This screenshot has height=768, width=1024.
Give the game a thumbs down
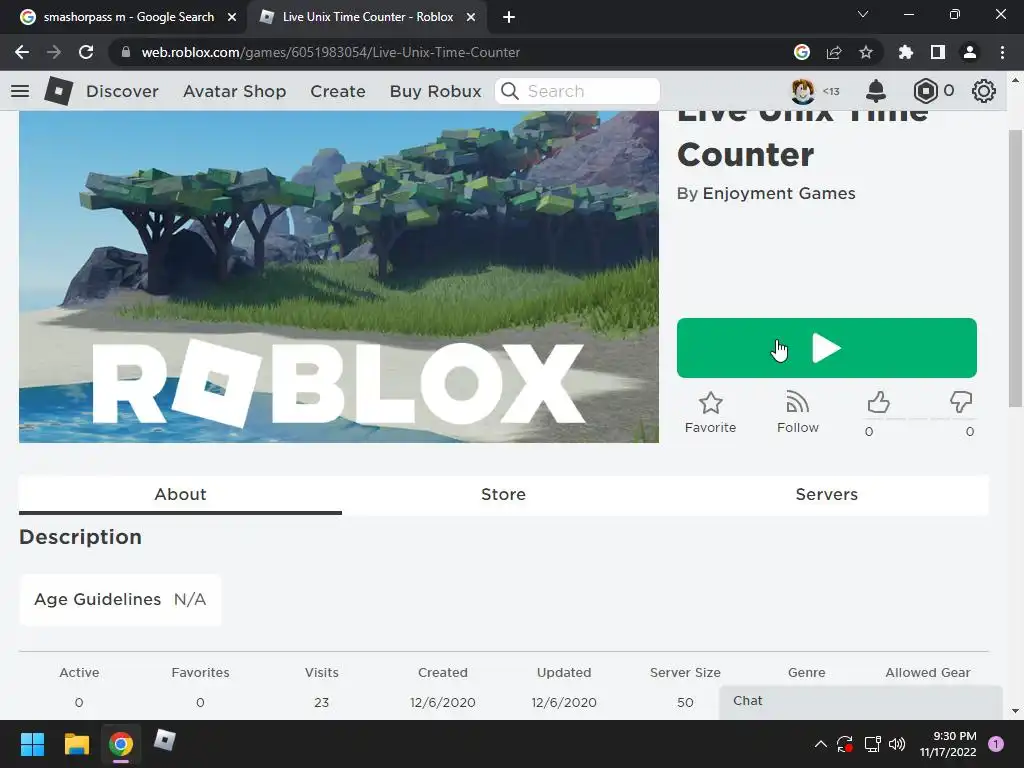(961, 402)
